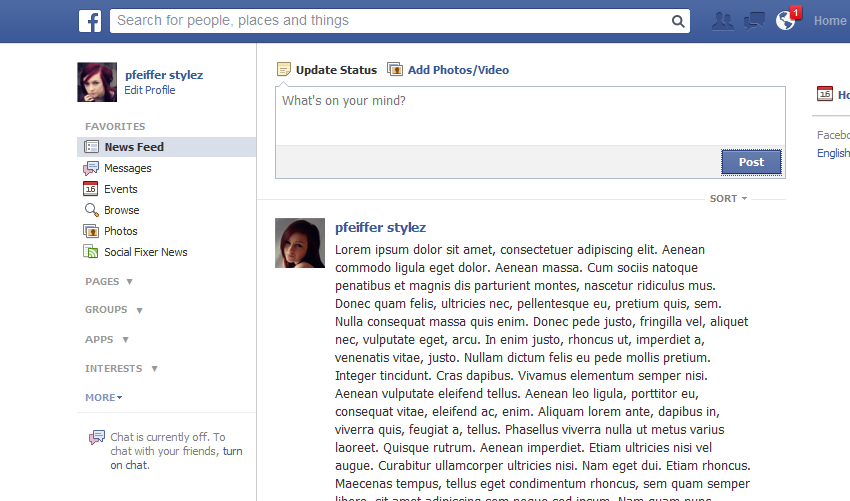
Task: Click pfeiffer stylez name on the post
Action: [x=381, y=227]
